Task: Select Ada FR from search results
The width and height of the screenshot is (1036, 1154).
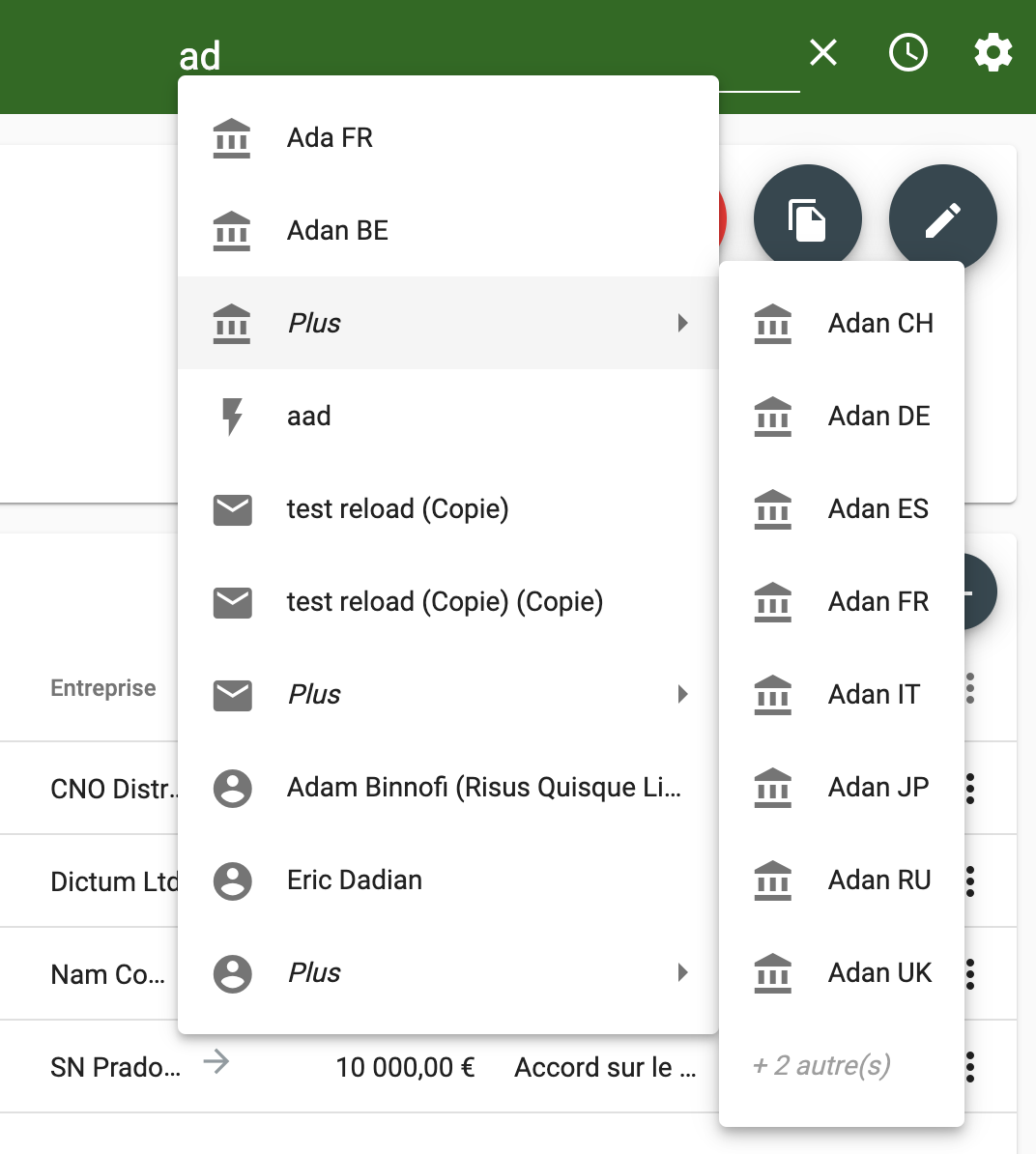Action: pos(448,137)
